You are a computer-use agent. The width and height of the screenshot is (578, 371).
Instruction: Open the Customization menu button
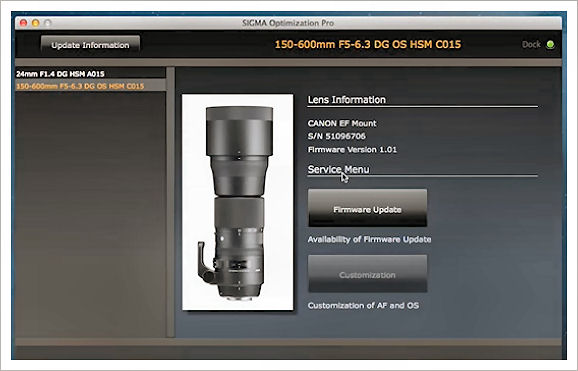coord(368,274)
